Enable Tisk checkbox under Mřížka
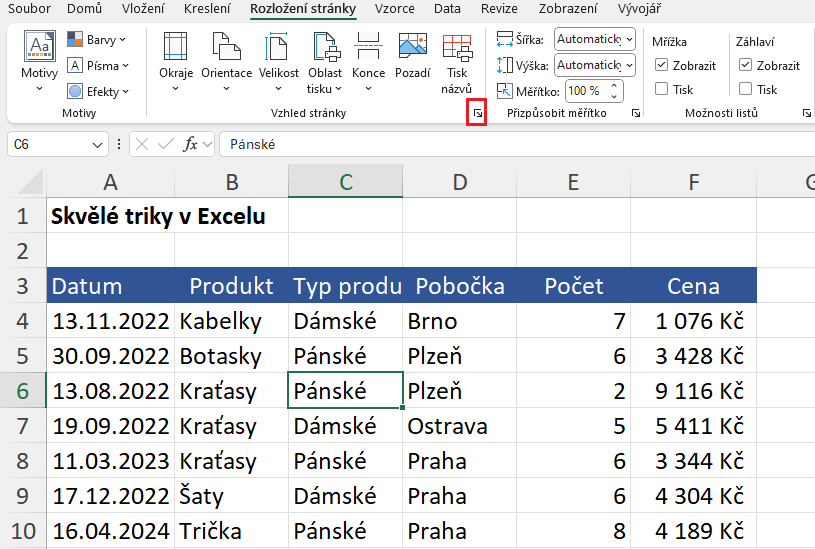 click(x=661, y=89)
